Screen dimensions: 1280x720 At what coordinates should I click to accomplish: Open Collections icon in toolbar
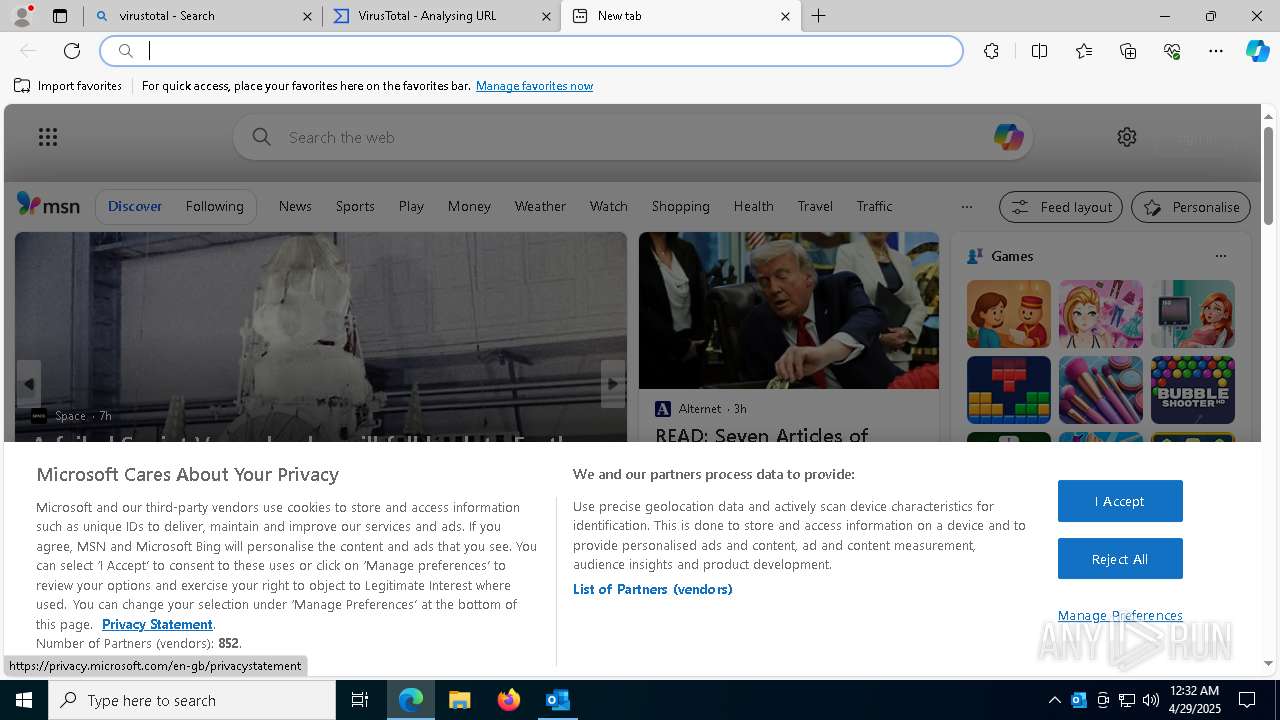click(x=1128, y=51)
